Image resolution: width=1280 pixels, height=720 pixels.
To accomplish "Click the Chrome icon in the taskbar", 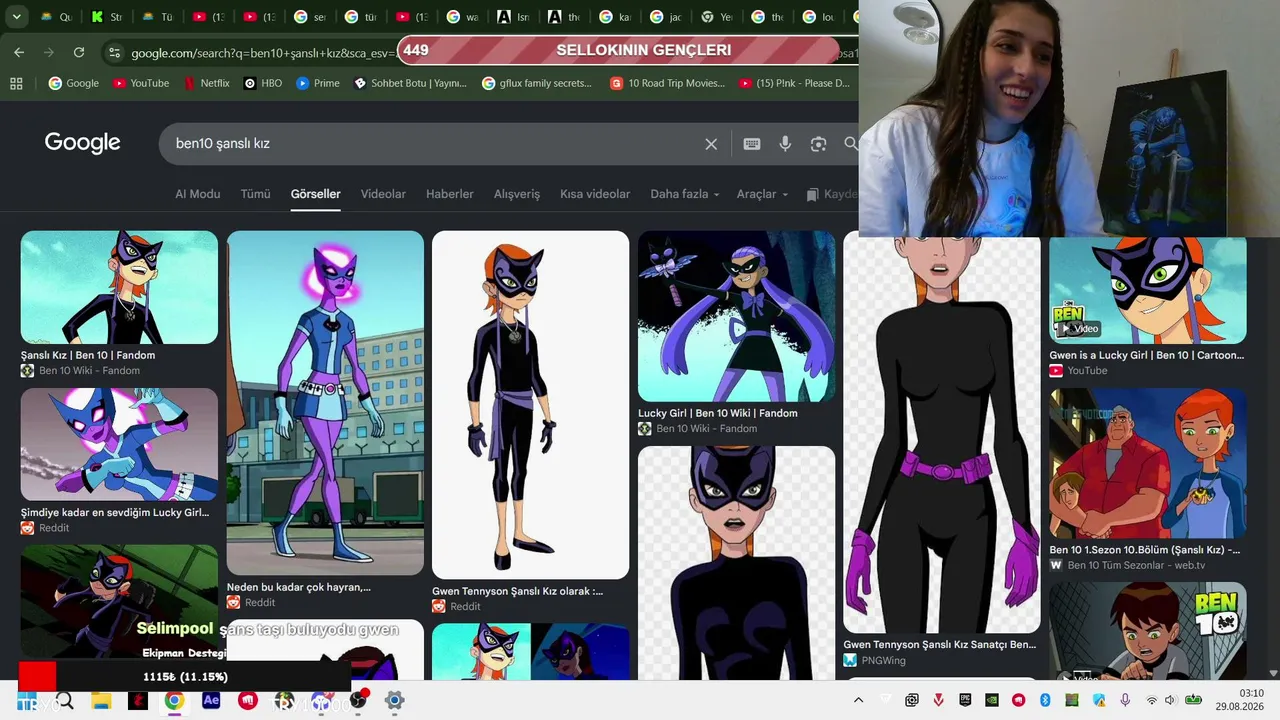I will coord(174,701).
